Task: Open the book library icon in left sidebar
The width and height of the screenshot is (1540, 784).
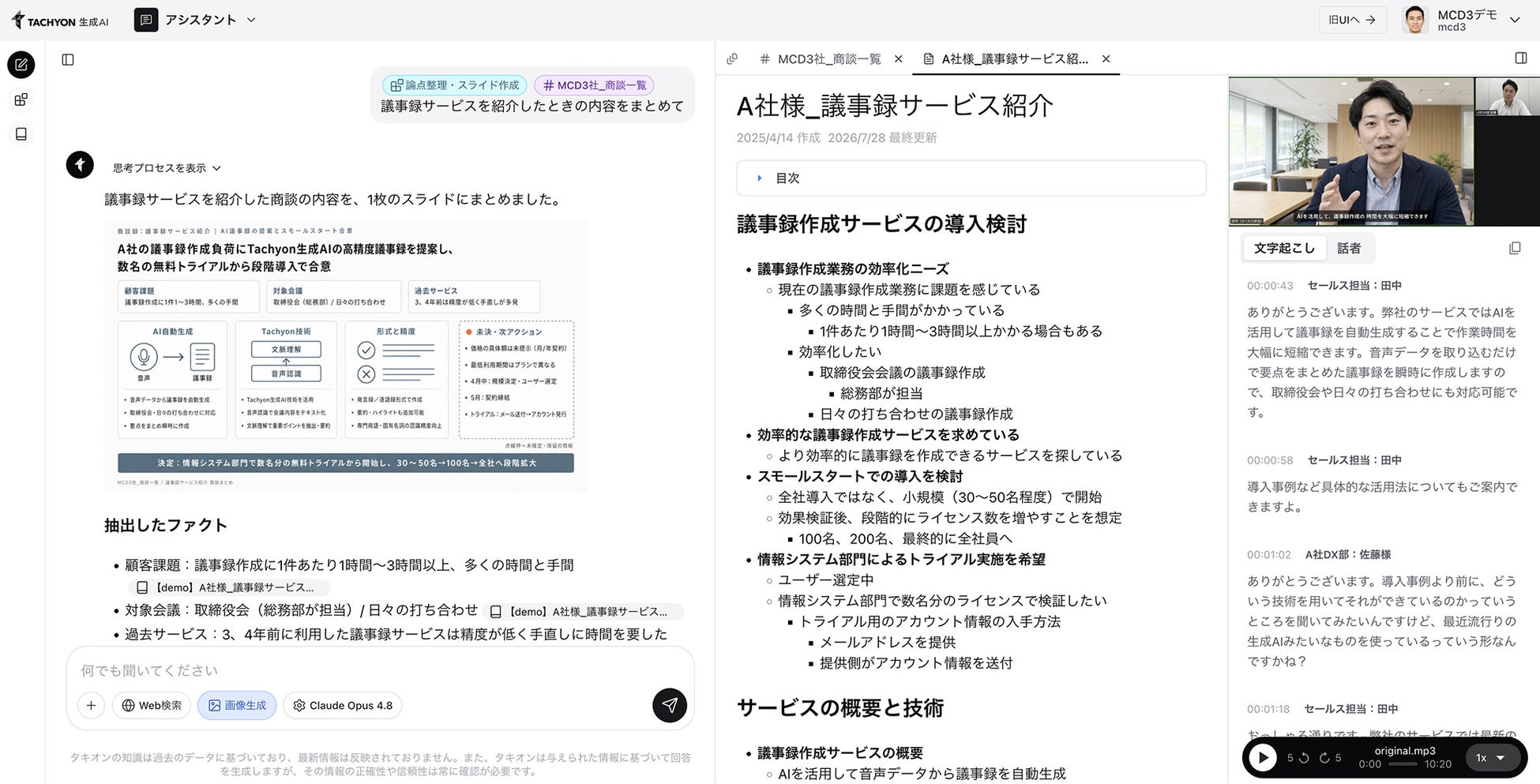Action: [21, 134]
